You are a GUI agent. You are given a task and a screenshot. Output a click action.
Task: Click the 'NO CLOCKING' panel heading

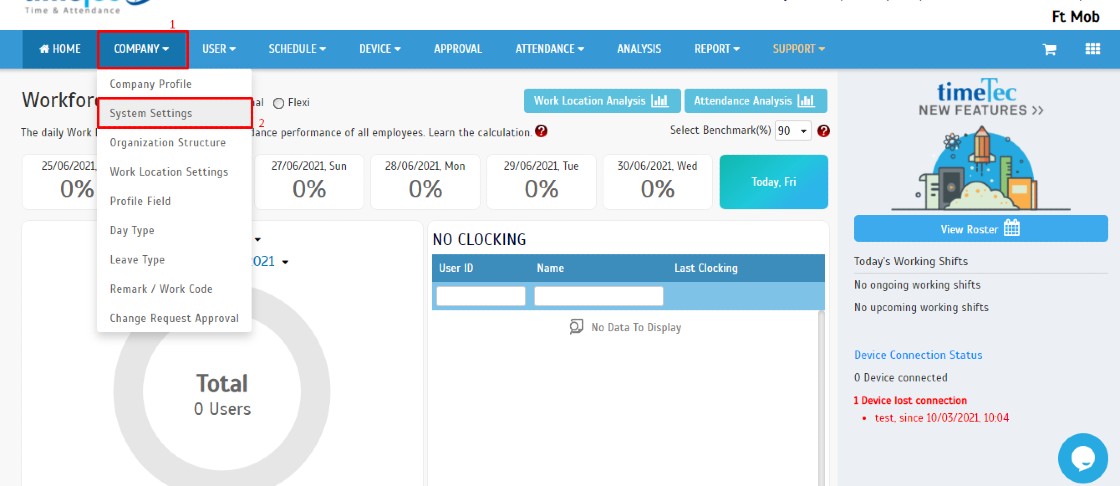[x=479, y=239]
